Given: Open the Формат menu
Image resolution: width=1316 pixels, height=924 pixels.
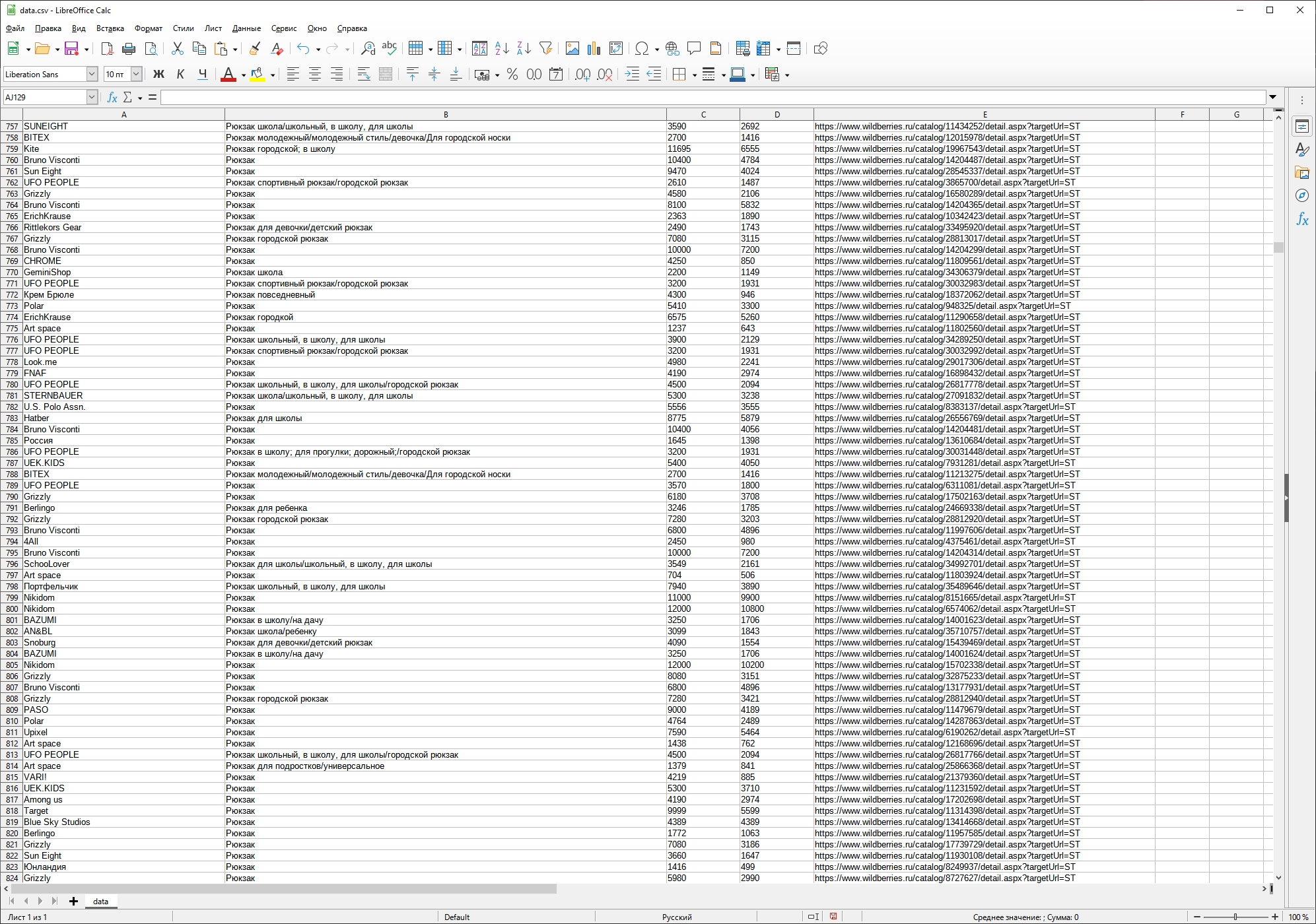Looking at the screenshot, I should coord(148,28).
